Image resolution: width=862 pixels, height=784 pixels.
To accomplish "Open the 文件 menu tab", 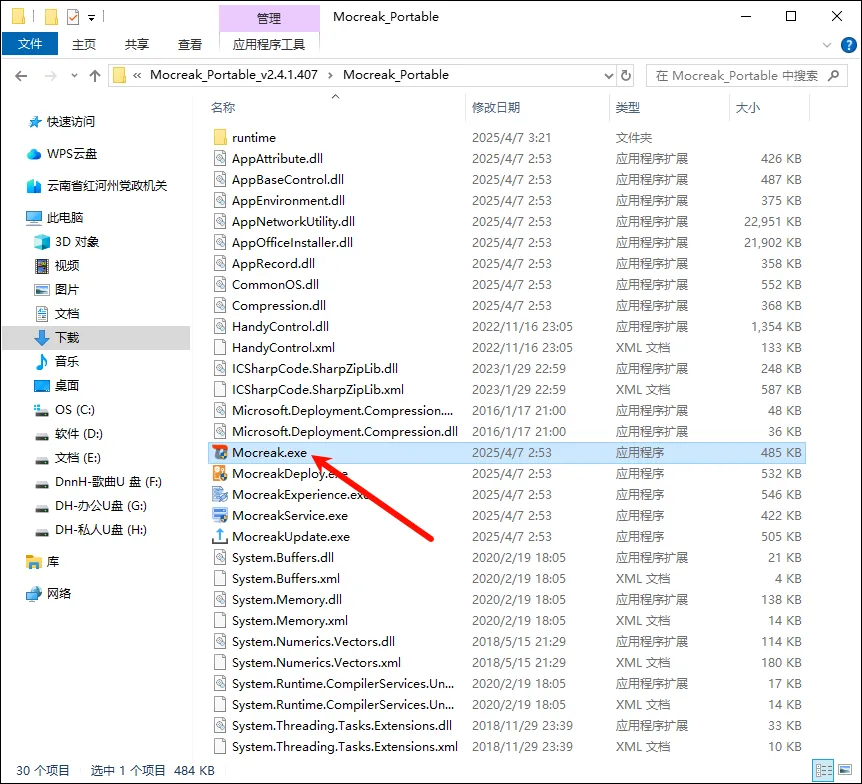I will coord(30,44).
